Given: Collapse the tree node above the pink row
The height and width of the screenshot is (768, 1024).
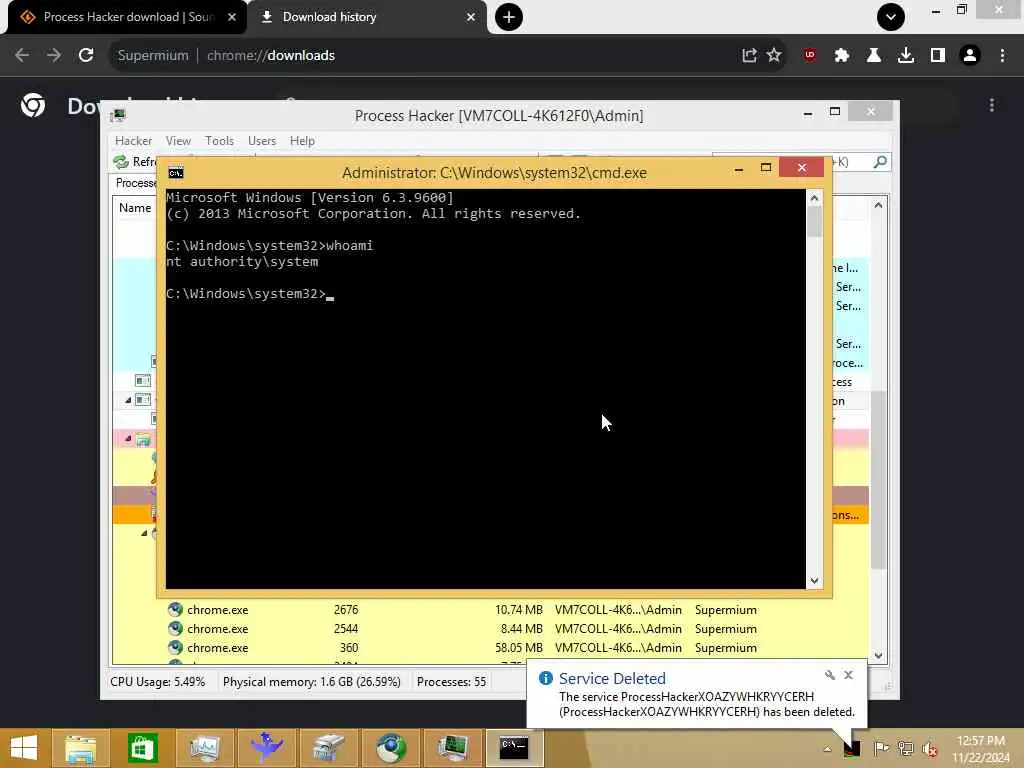Looking at the screenshot, I should tap(129, 400).
